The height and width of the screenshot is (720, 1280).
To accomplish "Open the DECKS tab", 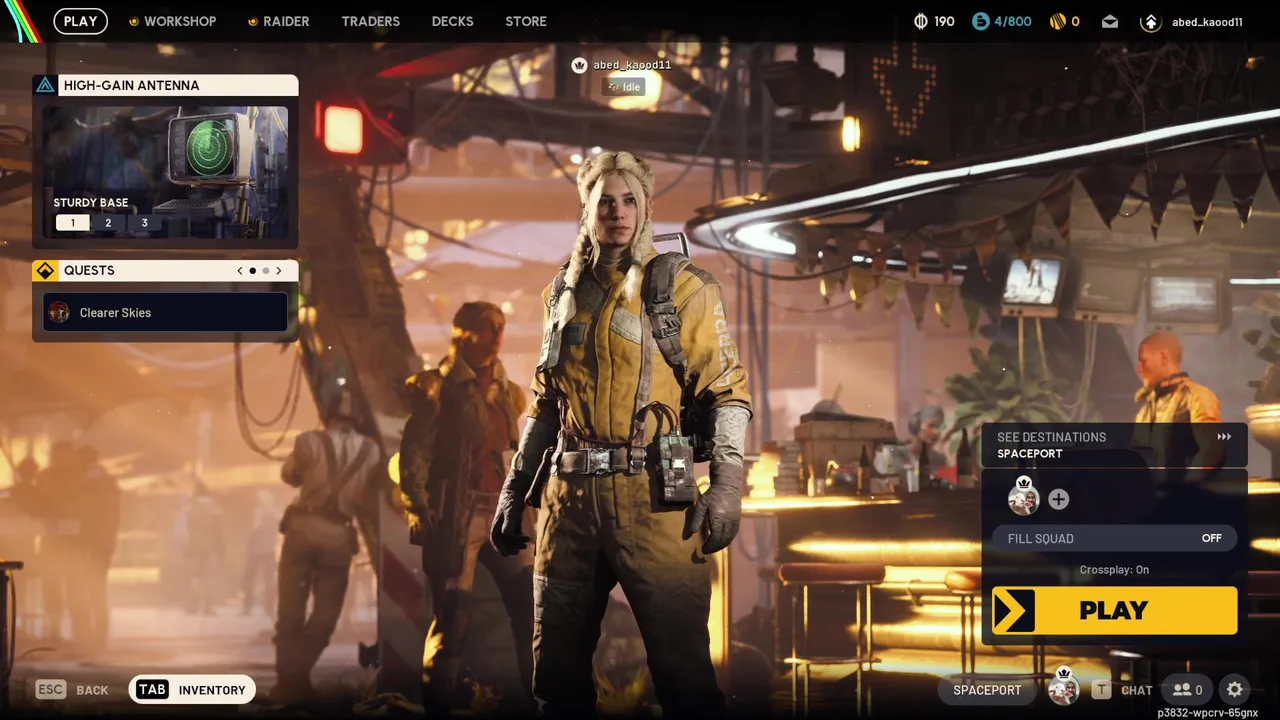I will coord(452,21).
